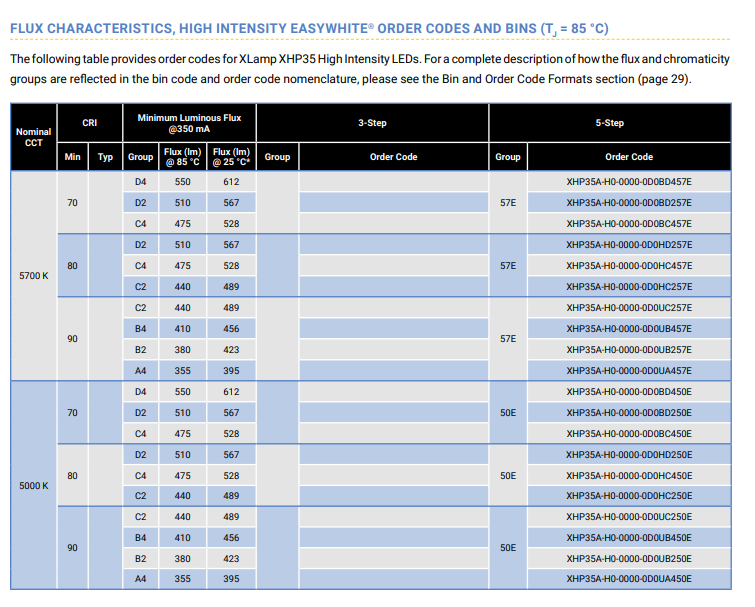Image resolution: width=755 pixels, height=607 pixels.
Task: Click the 3-Step column header
Action: click(x=372, y=123)
